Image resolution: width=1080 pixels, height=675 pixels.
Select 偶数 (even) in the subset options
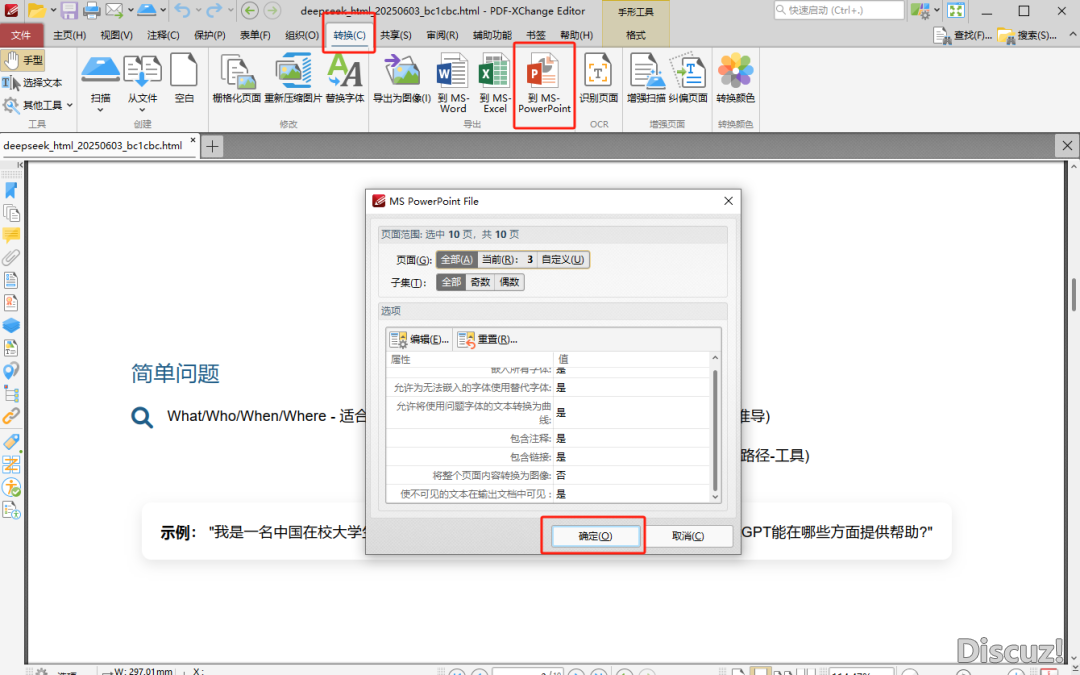[509, 282]
